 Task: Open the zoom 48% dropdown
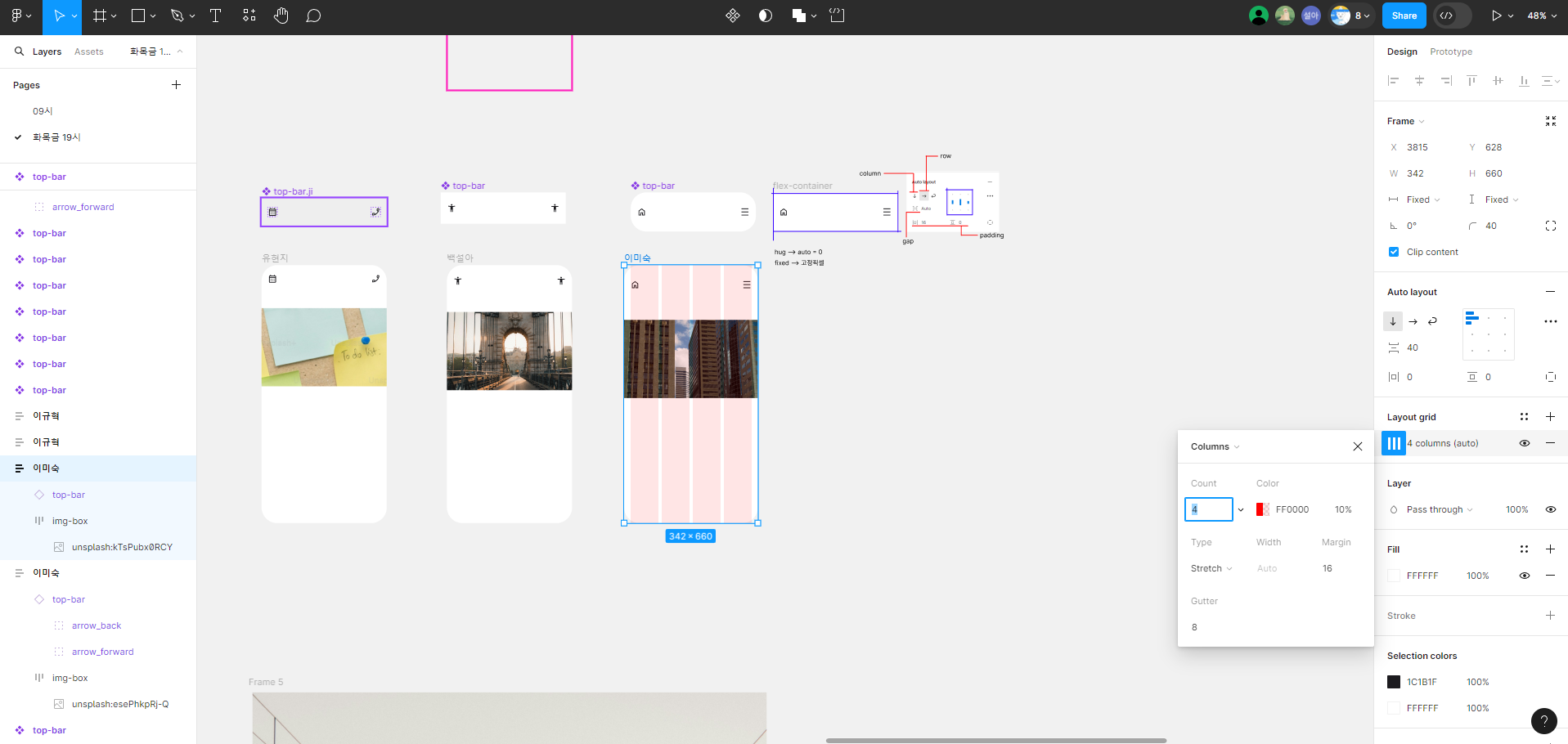(1542, 16)
